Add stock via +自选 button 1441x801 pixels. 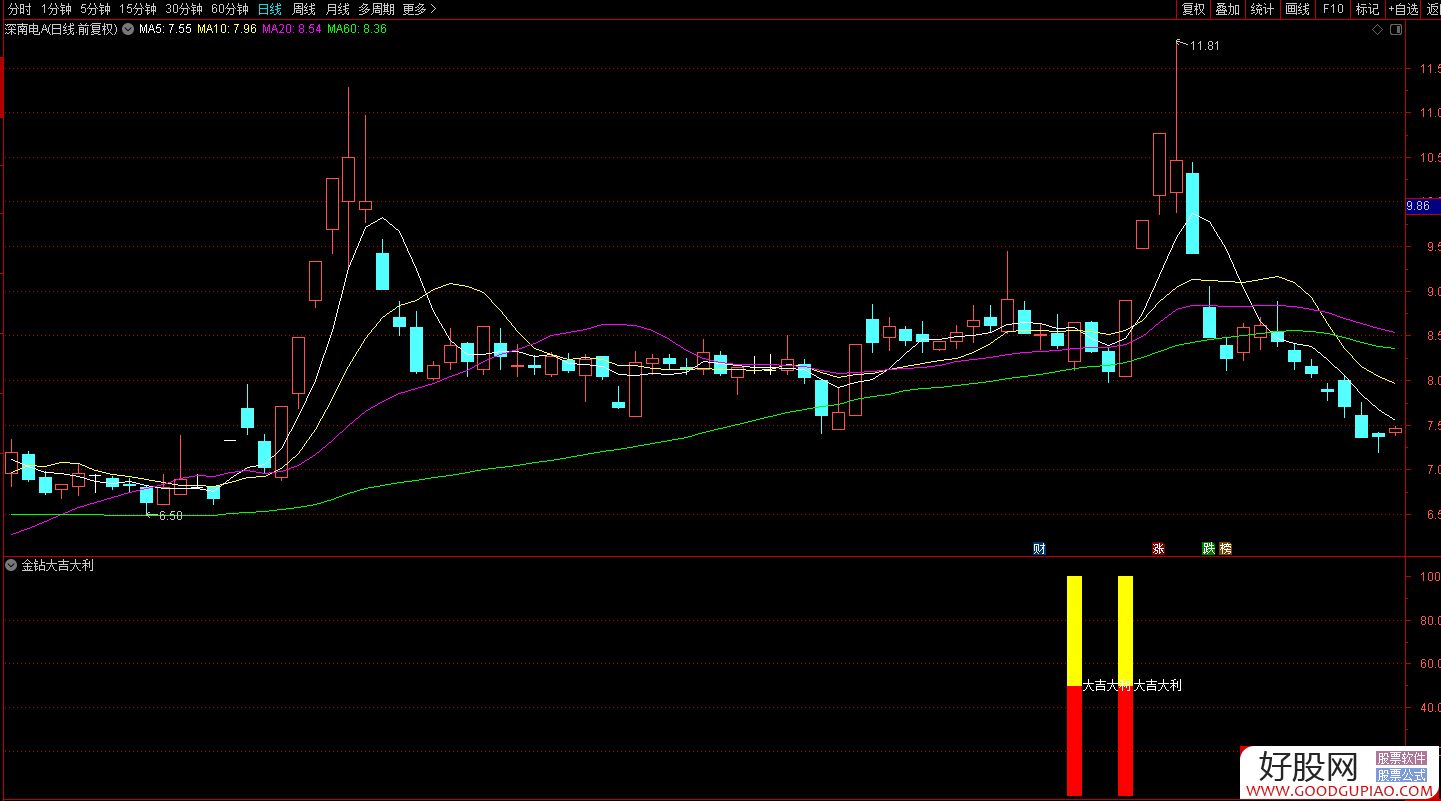click(x=1403, y=9)
